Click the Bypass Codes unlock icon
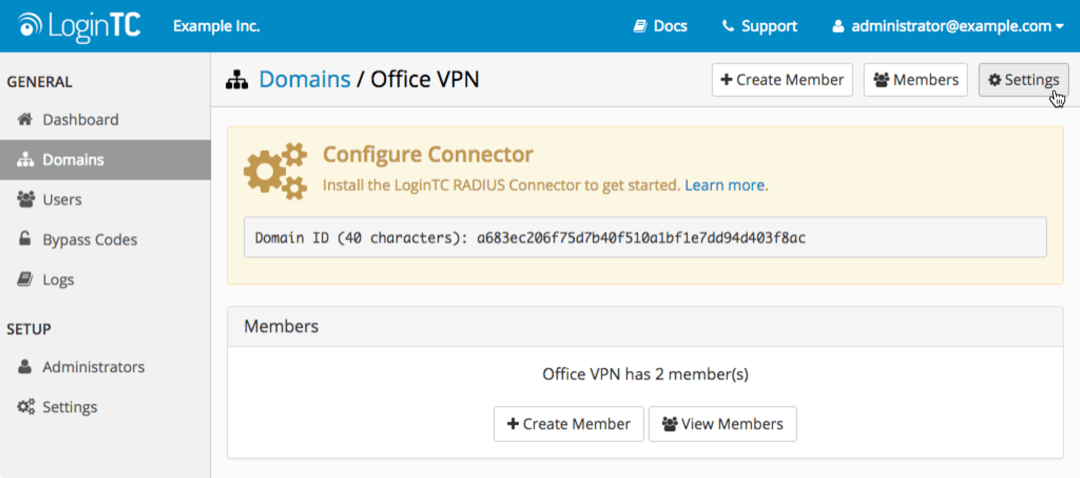 click(26, 240)
